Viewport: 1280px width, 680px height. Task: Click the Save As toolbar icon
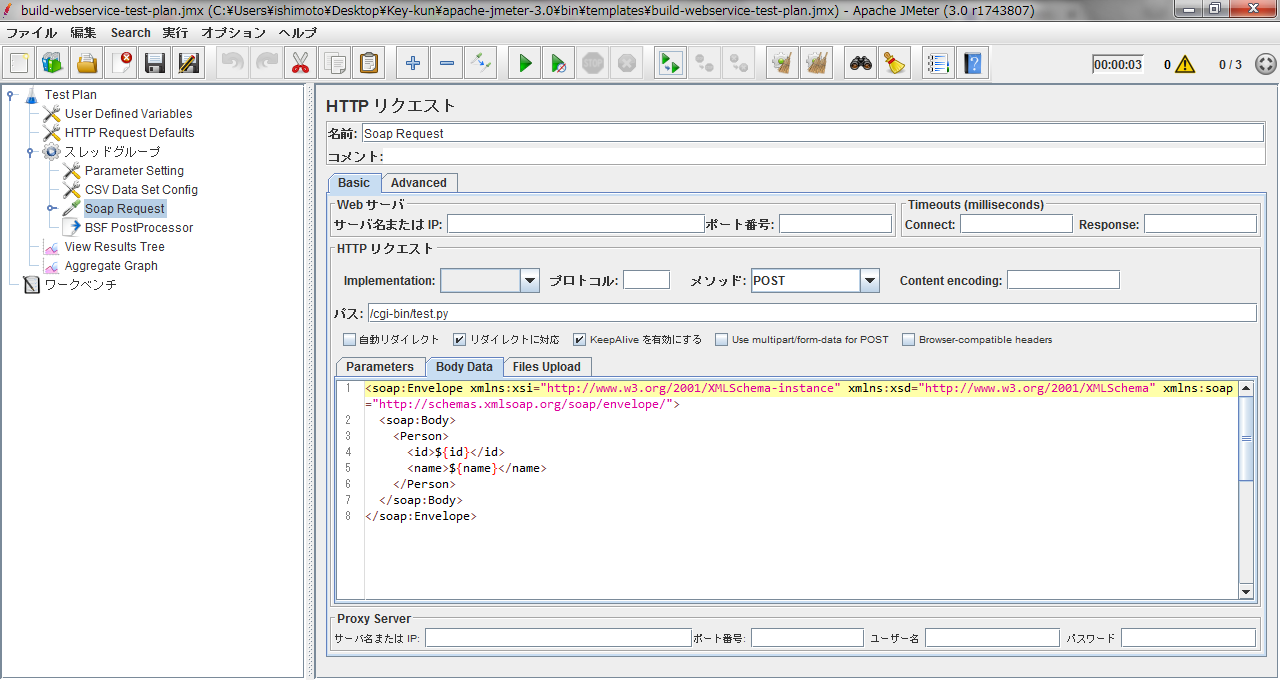pos(189,63)
